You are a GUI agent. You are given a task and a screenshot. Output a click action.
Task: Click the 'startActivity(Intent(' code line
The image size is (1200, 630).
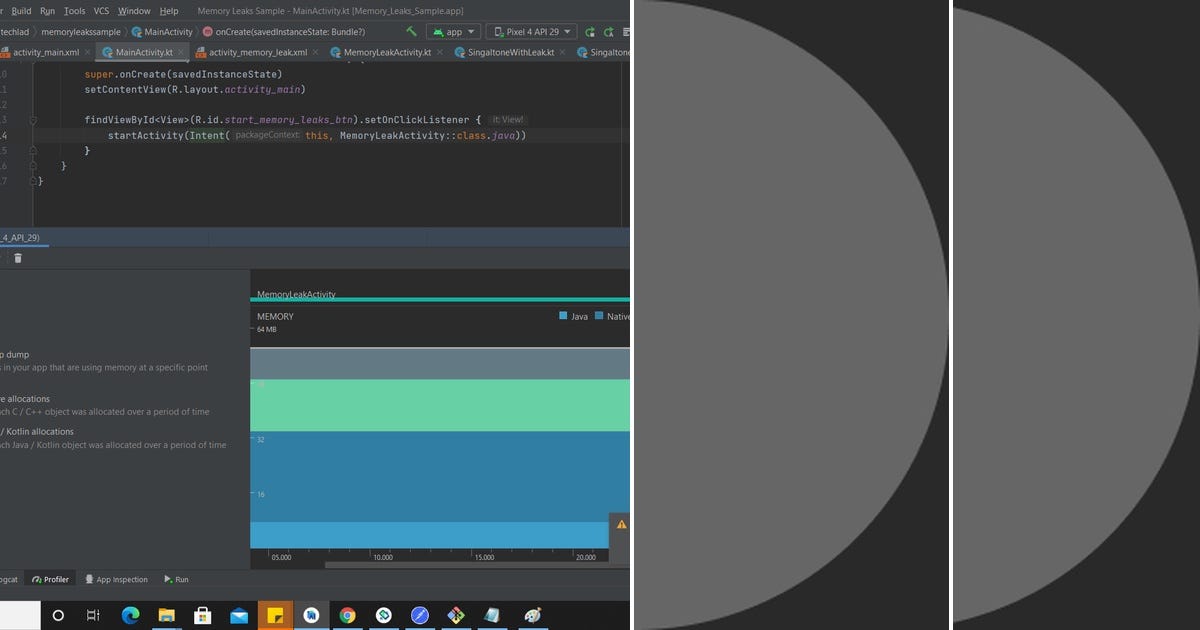(317, 135)
